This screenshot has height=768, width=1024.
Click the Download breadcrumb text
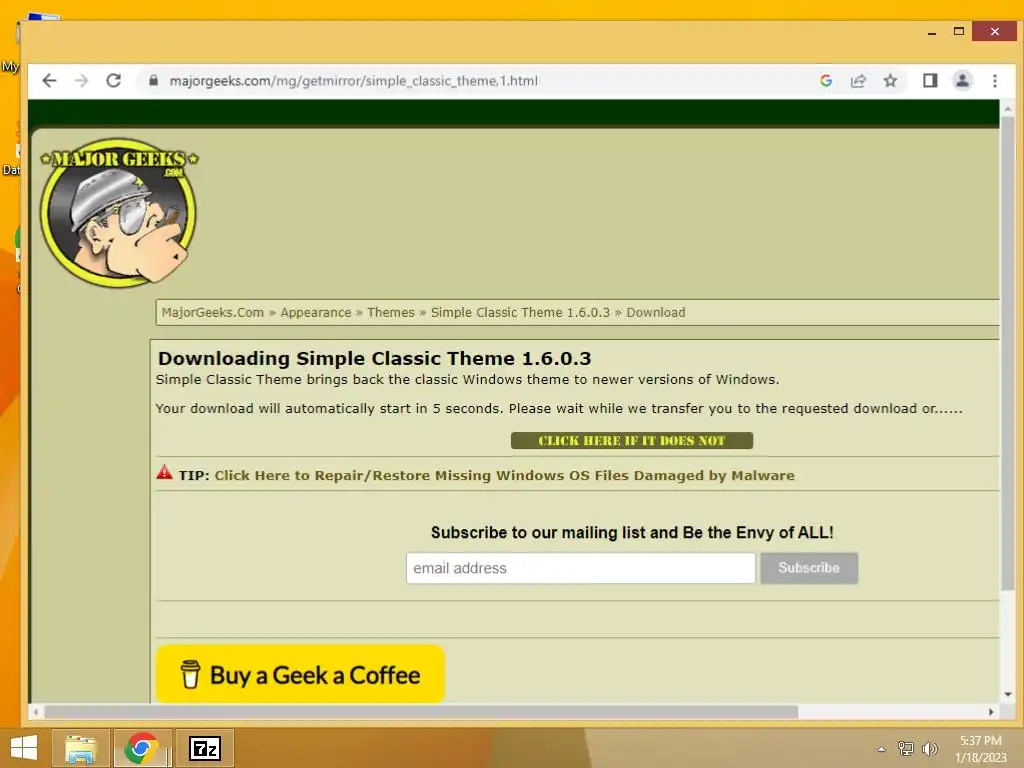[656, 312]
